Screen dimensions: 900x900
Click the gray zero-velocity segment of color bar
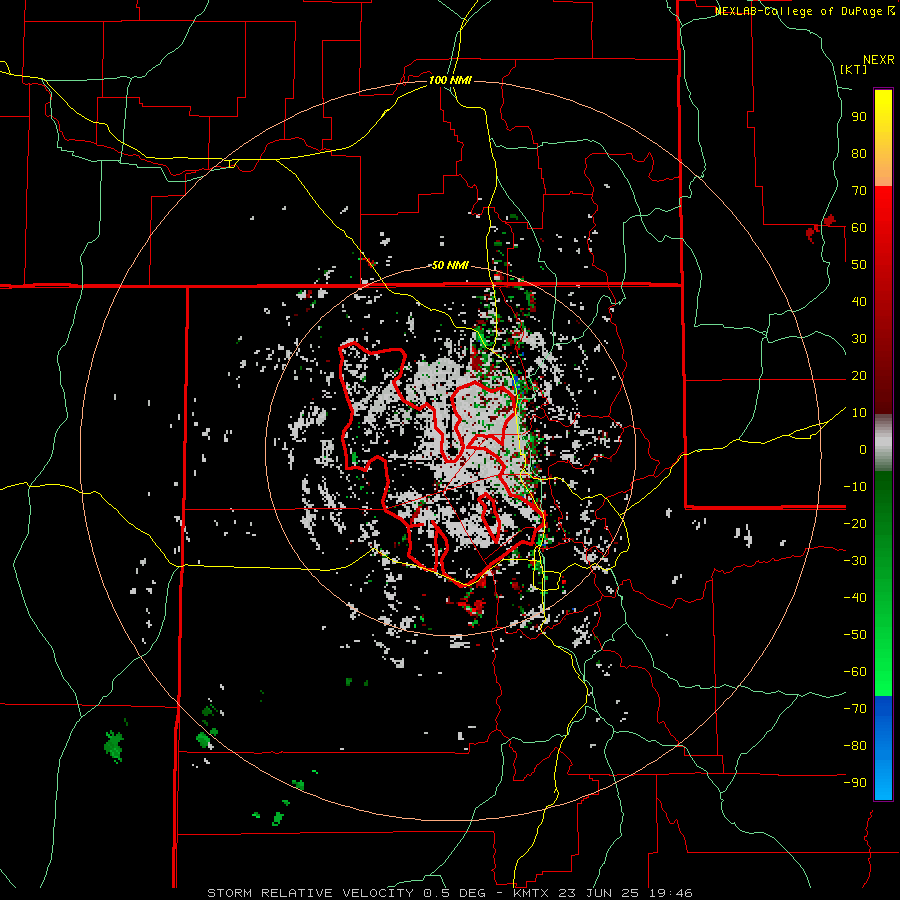(x=883, y=442)
